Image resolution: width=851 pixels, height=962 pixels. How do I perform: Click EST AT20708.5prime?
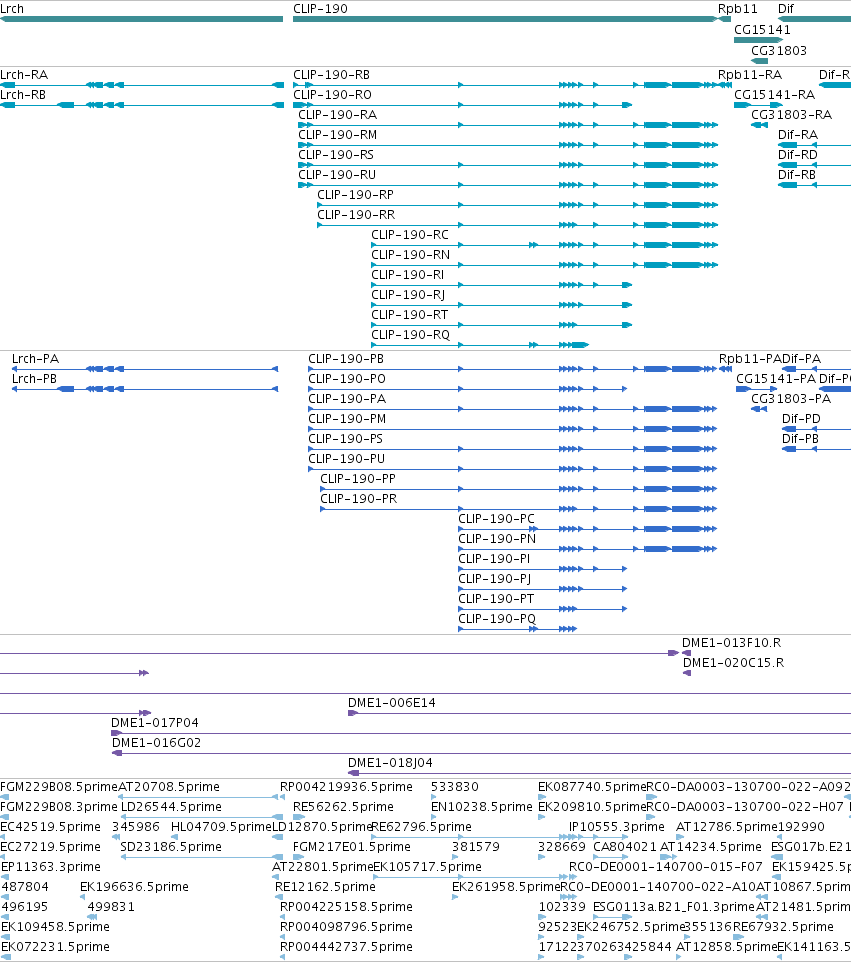click(x=169, y=787)
